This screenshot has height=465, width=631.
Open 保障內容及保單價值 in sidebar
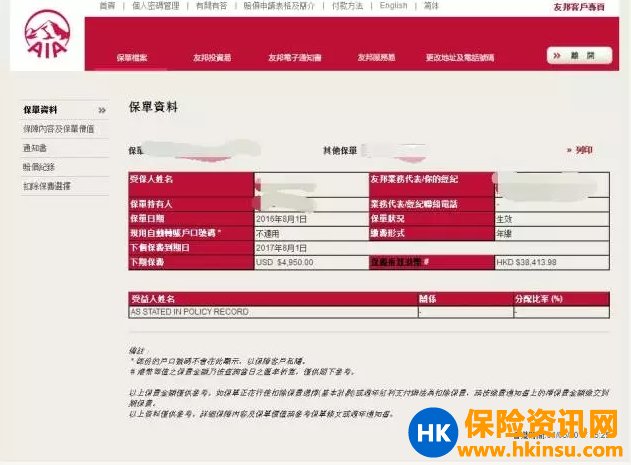pos(58,129)
